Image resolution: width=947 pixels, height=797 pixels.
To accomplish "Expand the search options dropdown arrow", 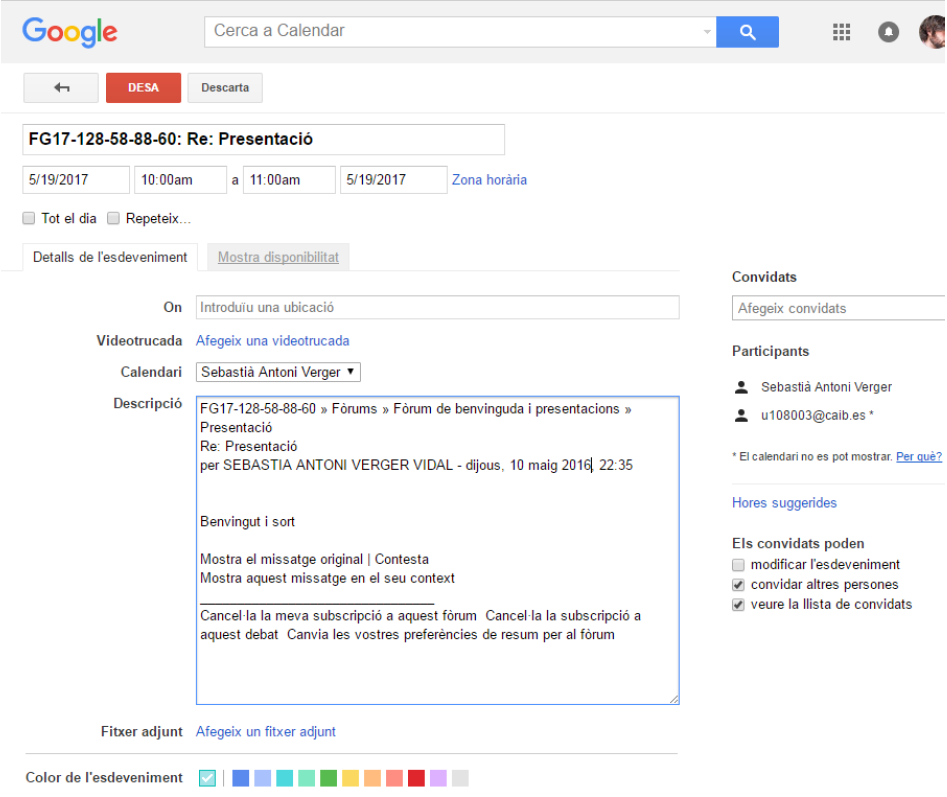I will [707, 32].
